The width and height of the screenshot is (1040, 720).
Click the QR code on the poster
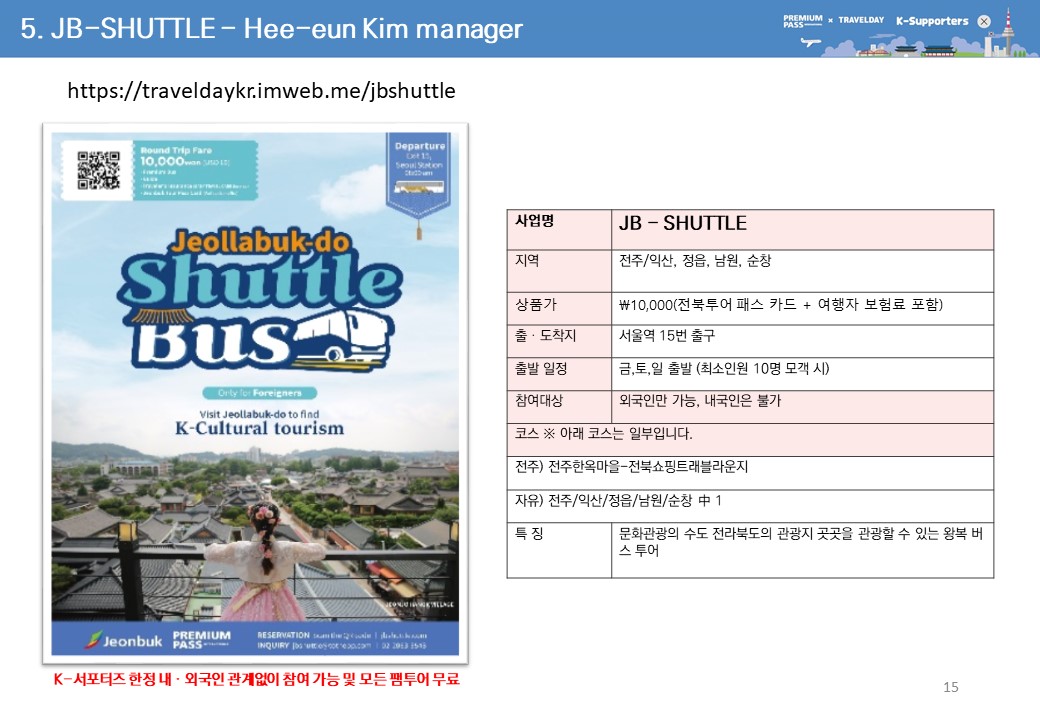click(98, 170)
